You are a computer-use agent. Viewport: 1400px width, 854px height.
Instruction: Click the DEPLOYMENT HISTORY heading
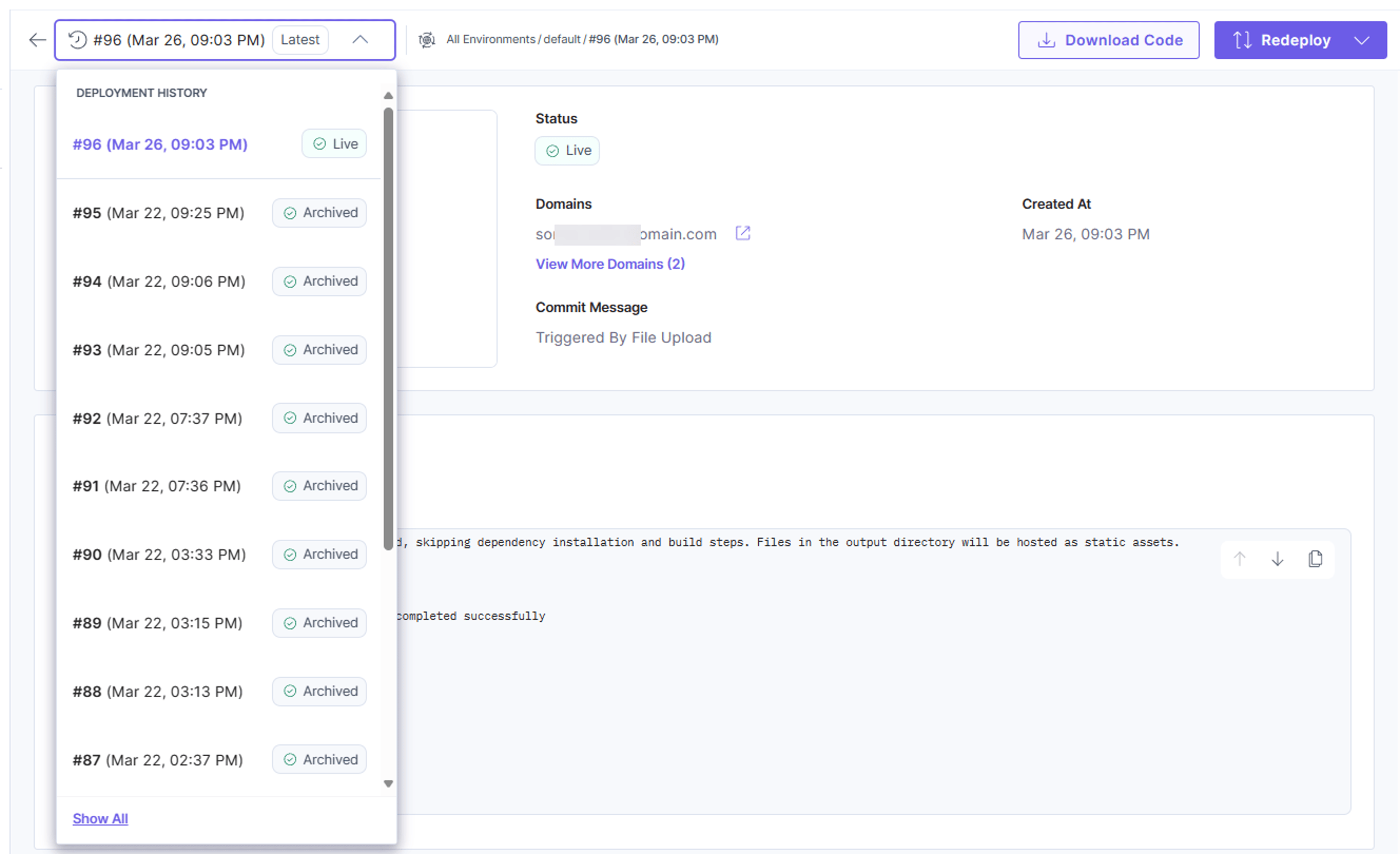point(141,93)
